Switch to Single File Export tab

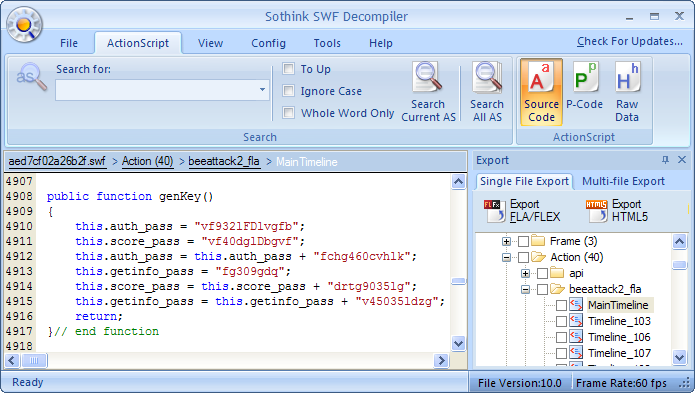524,181
